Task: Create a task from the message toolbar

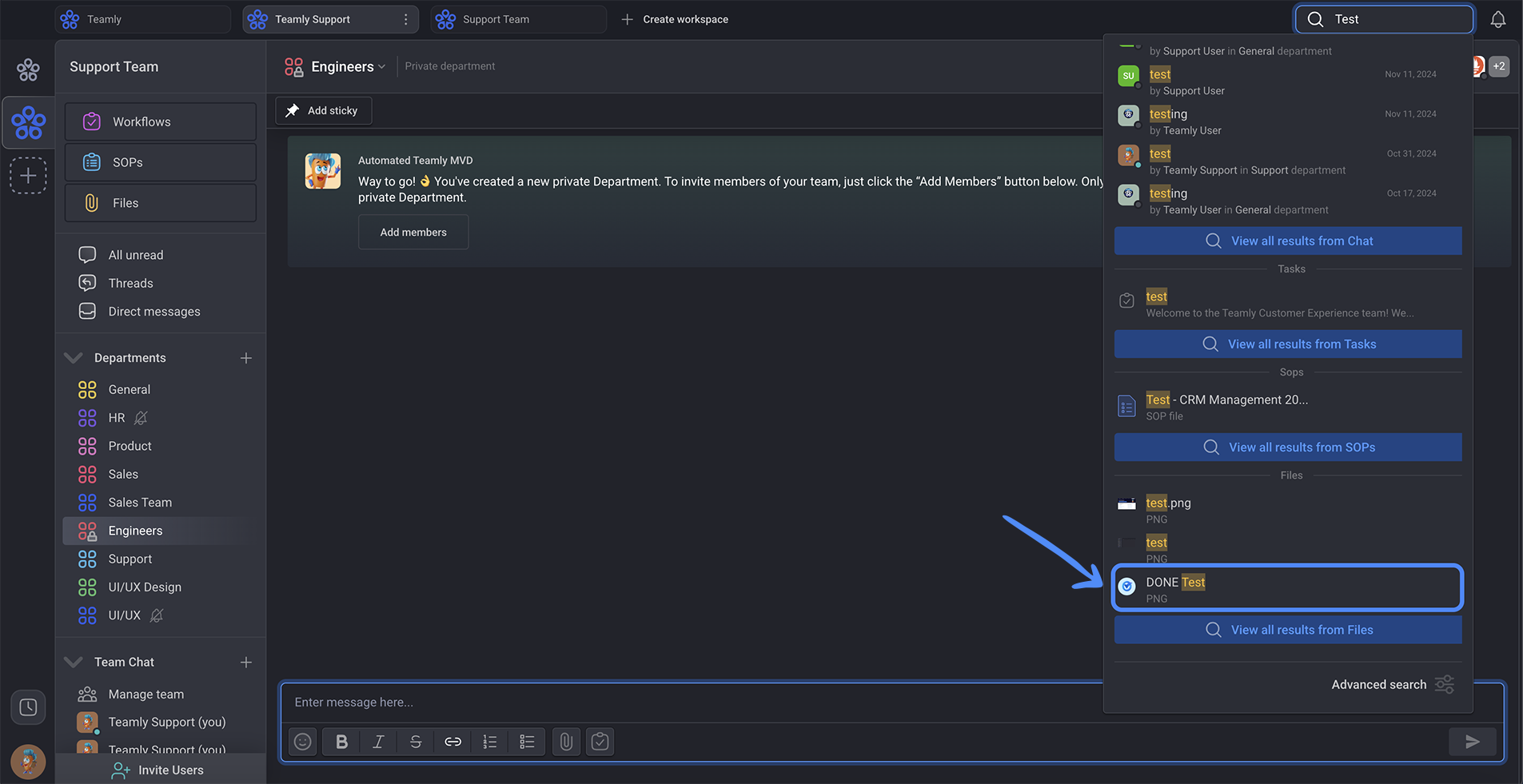Action: tap(600, 742)
